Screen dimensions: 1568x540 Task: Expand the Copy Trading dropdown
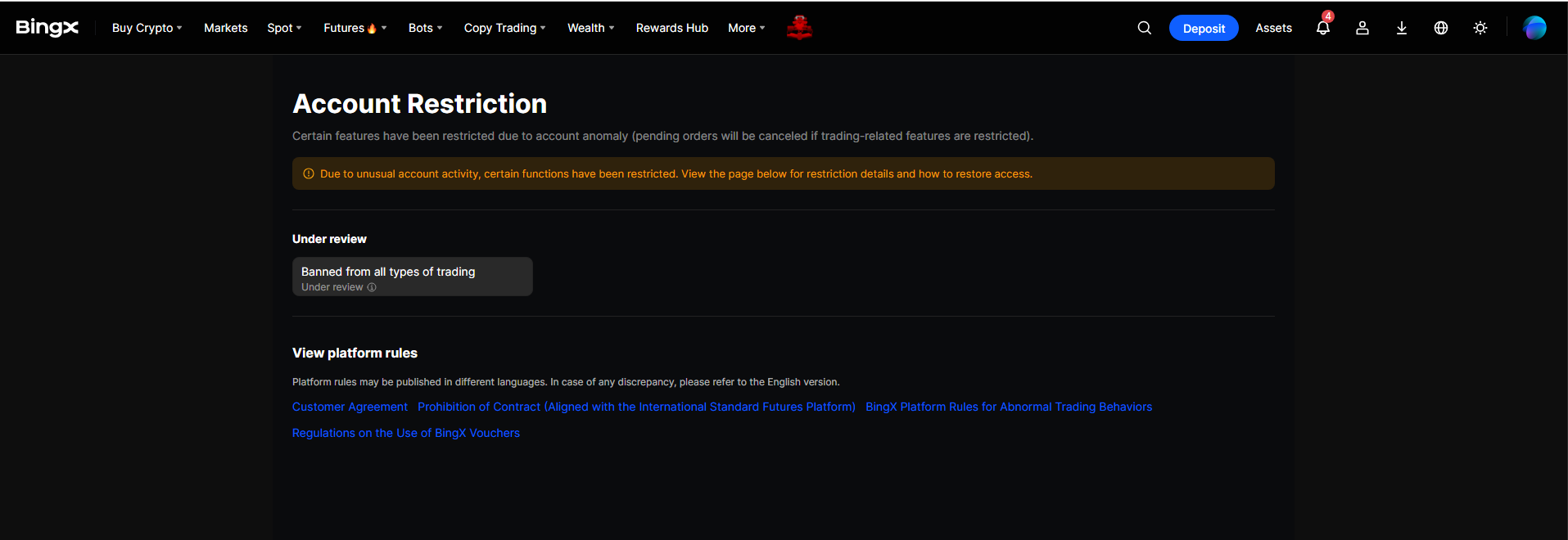click(x=504, y=28)
